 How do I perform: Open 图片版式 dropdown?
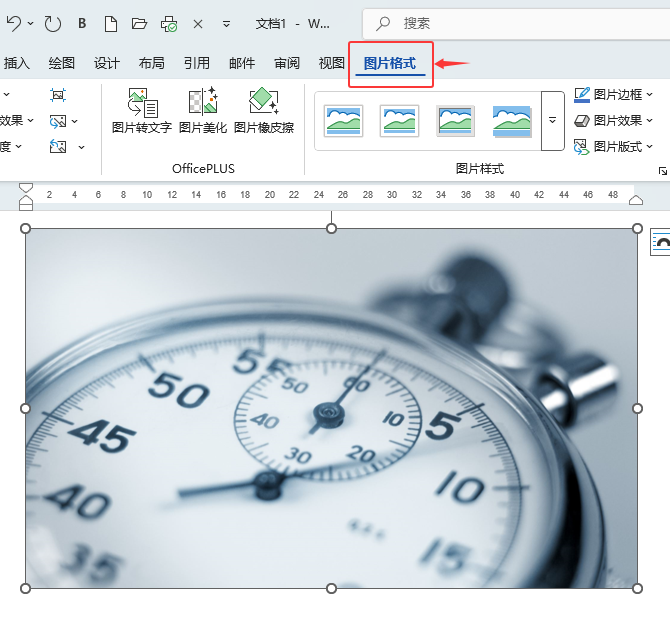click(614, 147)
